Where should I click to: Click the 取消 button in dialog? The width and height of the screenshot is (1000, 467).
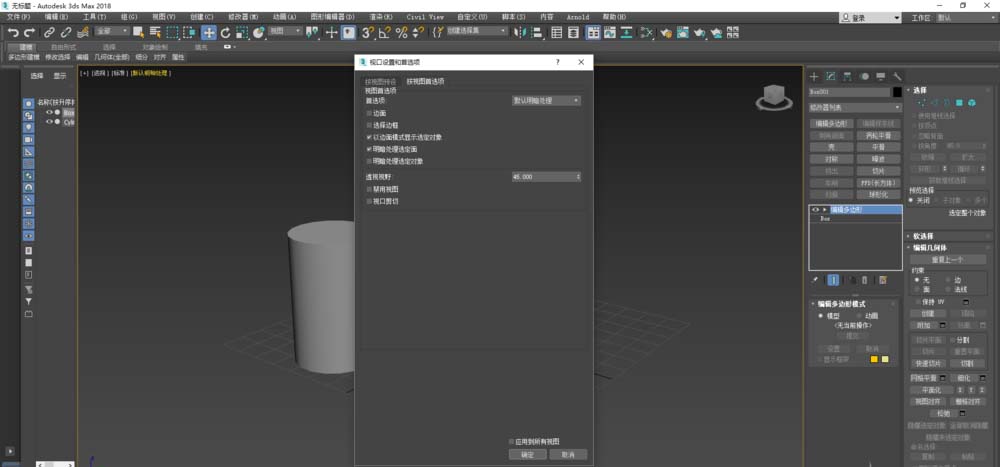tap(567, 454)
